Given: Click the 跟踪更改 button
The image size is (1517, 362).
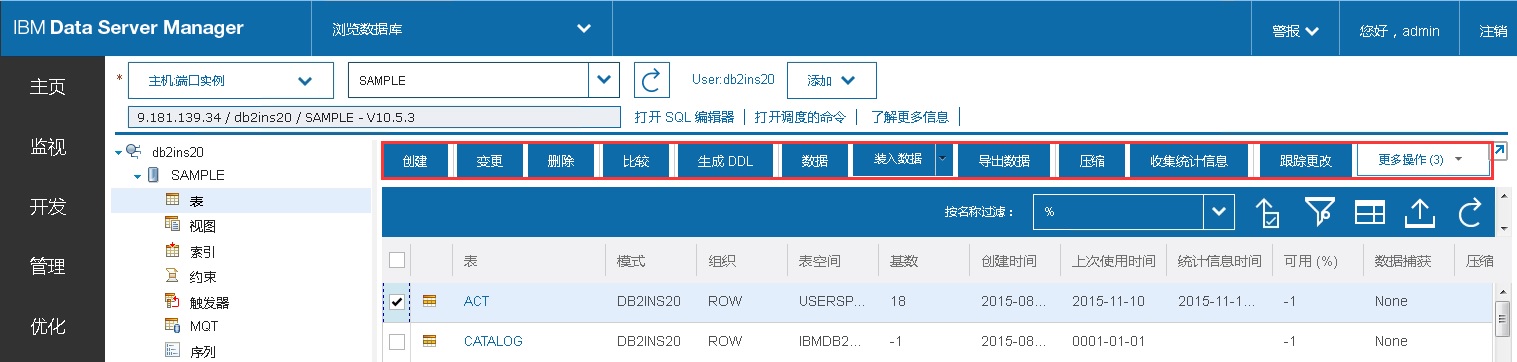Looking at the screenshot, I should point(1305,161).
